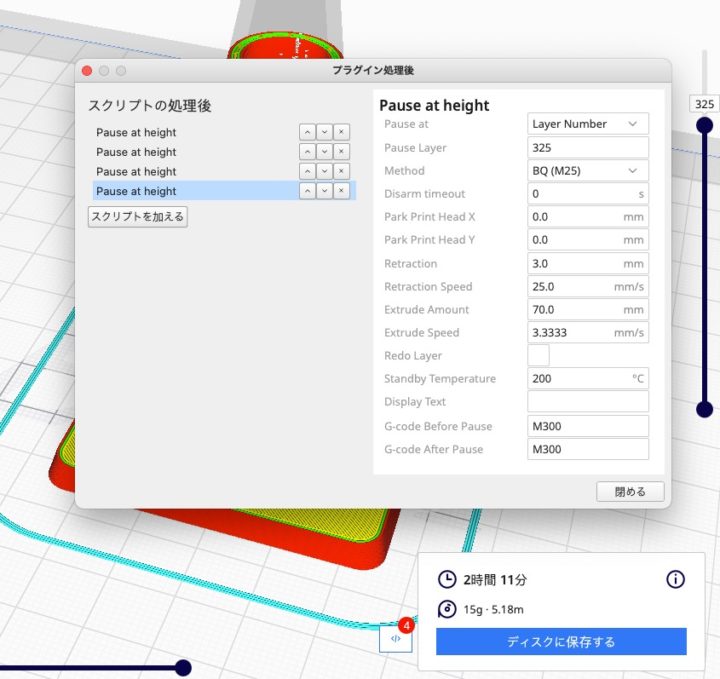Click the ディスクに保存する save button

tap(561, 642)
